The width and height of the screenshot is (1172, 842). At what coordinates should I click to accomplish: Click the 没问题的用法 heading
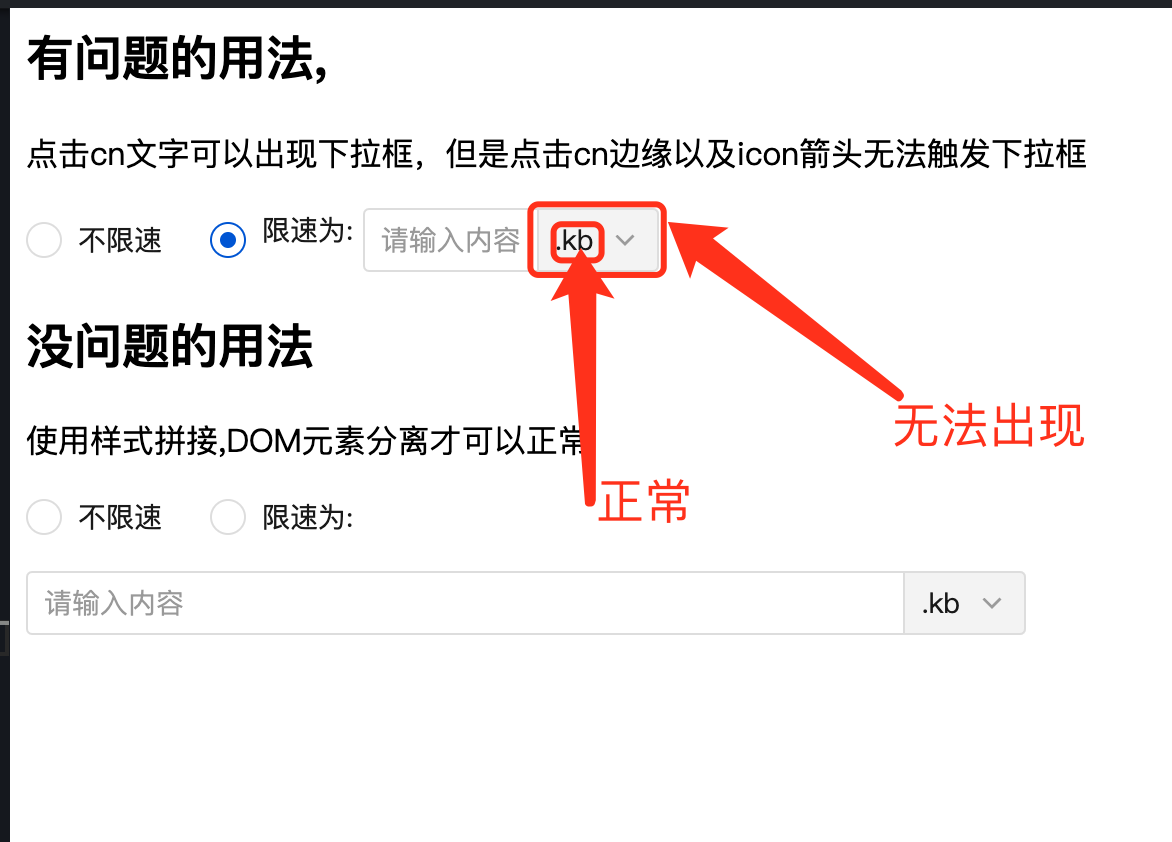pos(170,346)
